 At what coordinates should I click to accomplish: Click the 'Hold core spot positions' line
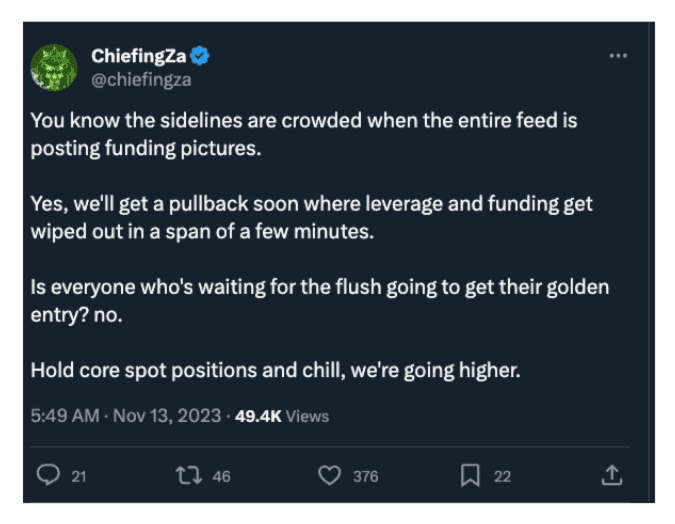(275, 370)
